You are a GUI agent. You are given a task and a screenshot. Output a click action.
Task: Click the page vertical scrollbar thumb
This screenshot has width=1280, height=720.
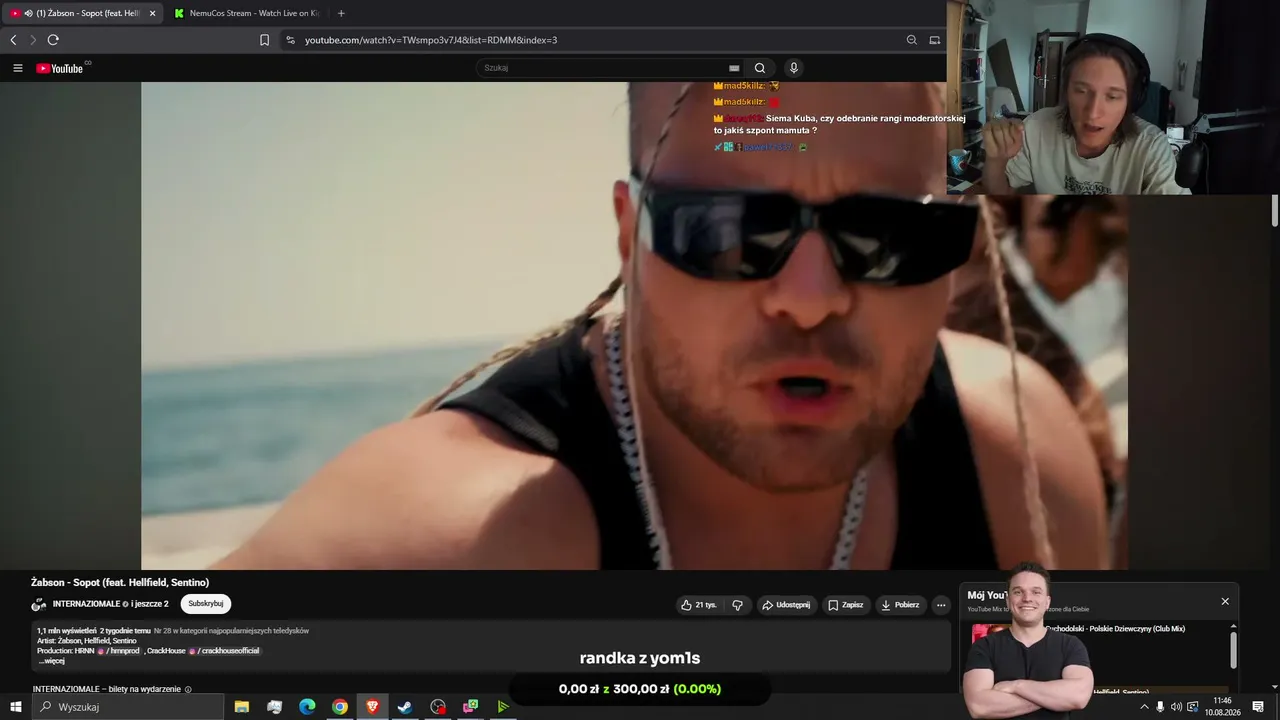tap(1275, 212)
